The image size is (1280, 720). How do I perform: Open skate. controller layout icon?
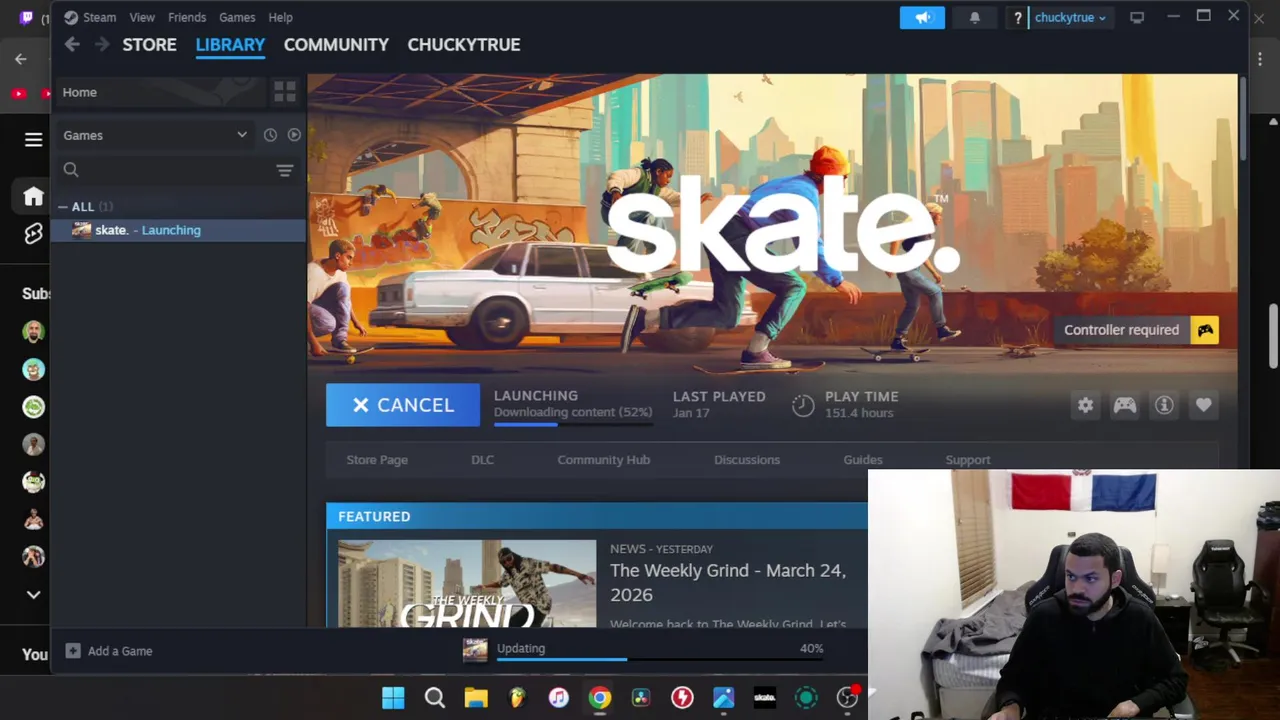point(1125,405)
